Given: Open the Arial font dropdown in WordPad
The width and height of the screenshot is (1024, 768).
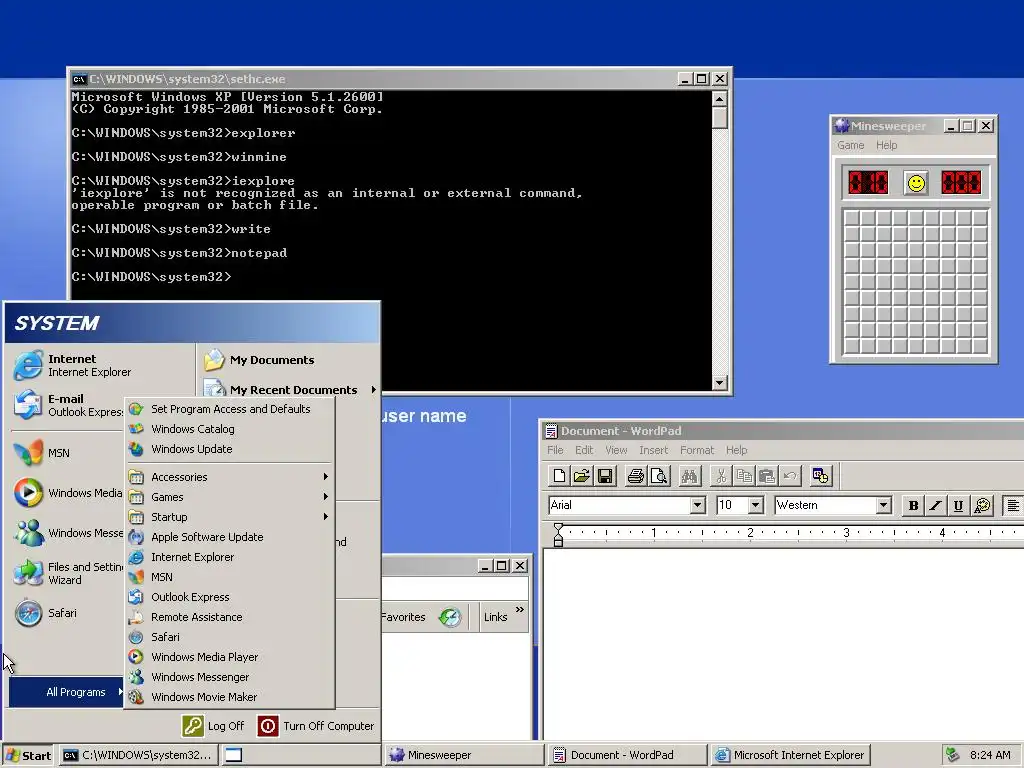Looking at the screenshot, I should tap(697, 505).
